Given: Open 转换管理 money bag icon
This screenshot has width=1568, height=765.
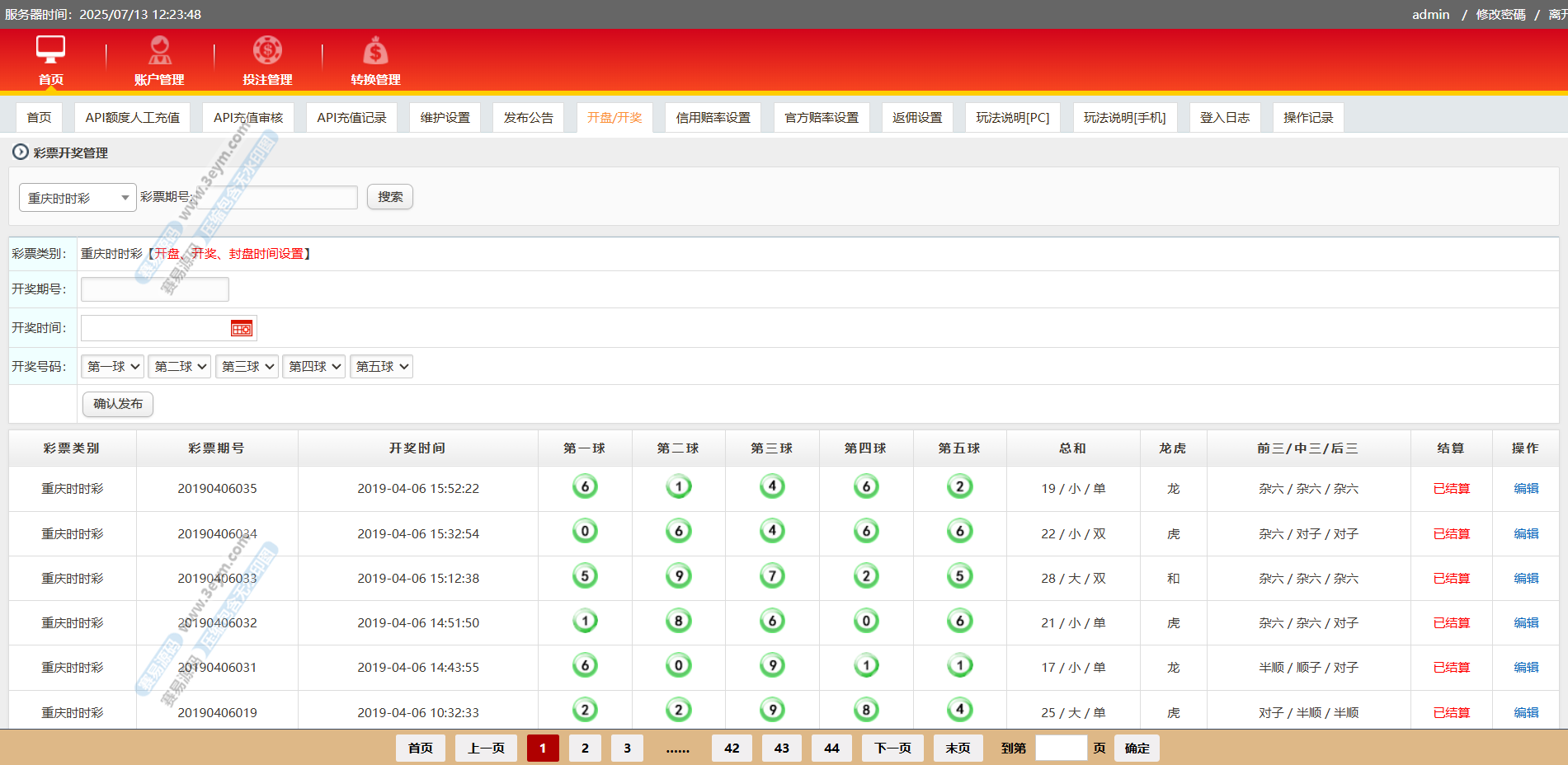Looking at the screenshot, I should [375, 51].
